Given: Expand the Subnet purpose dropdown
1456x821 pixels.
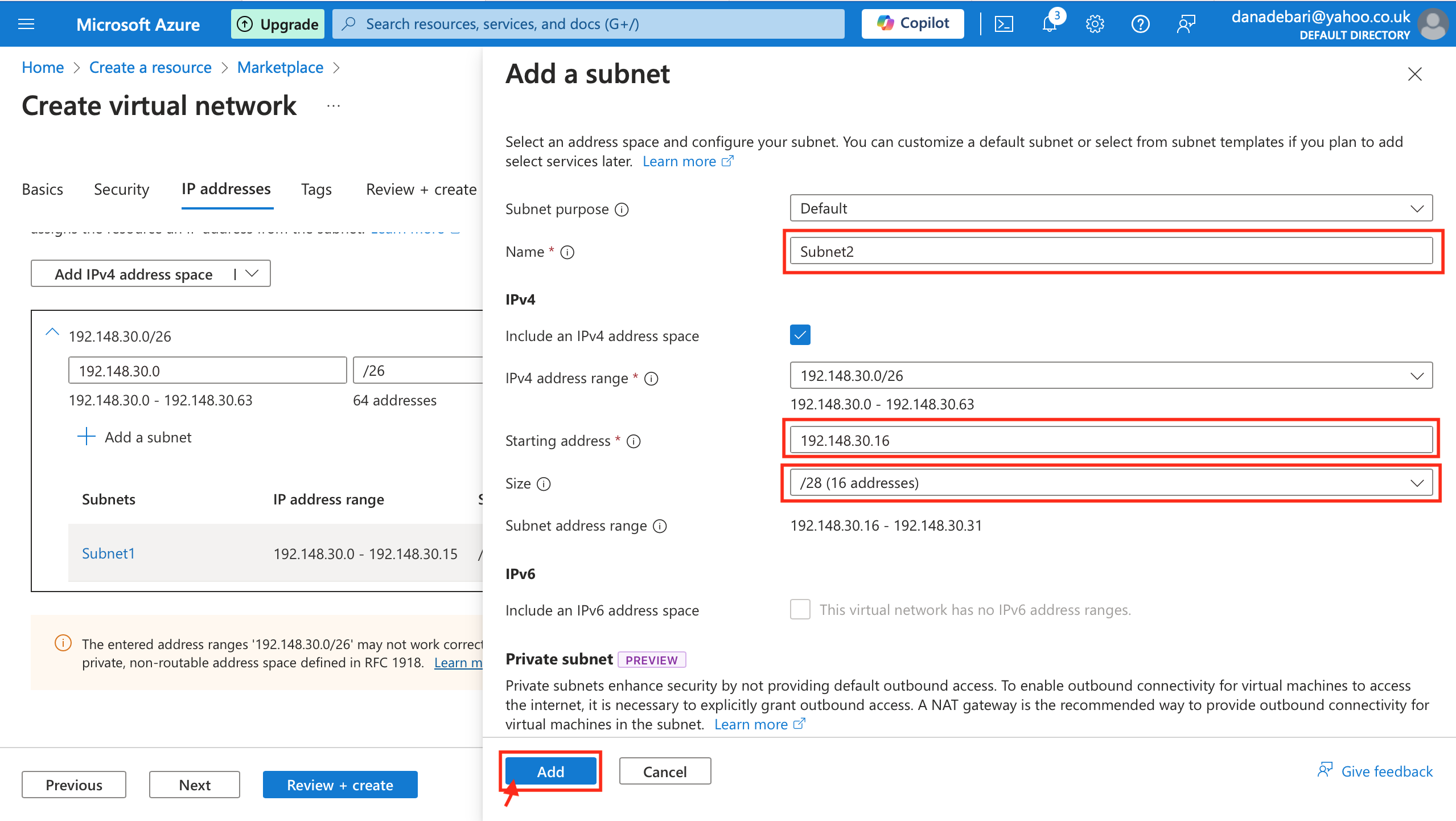Looking at the screenshot, I should tap(1110, 208).
